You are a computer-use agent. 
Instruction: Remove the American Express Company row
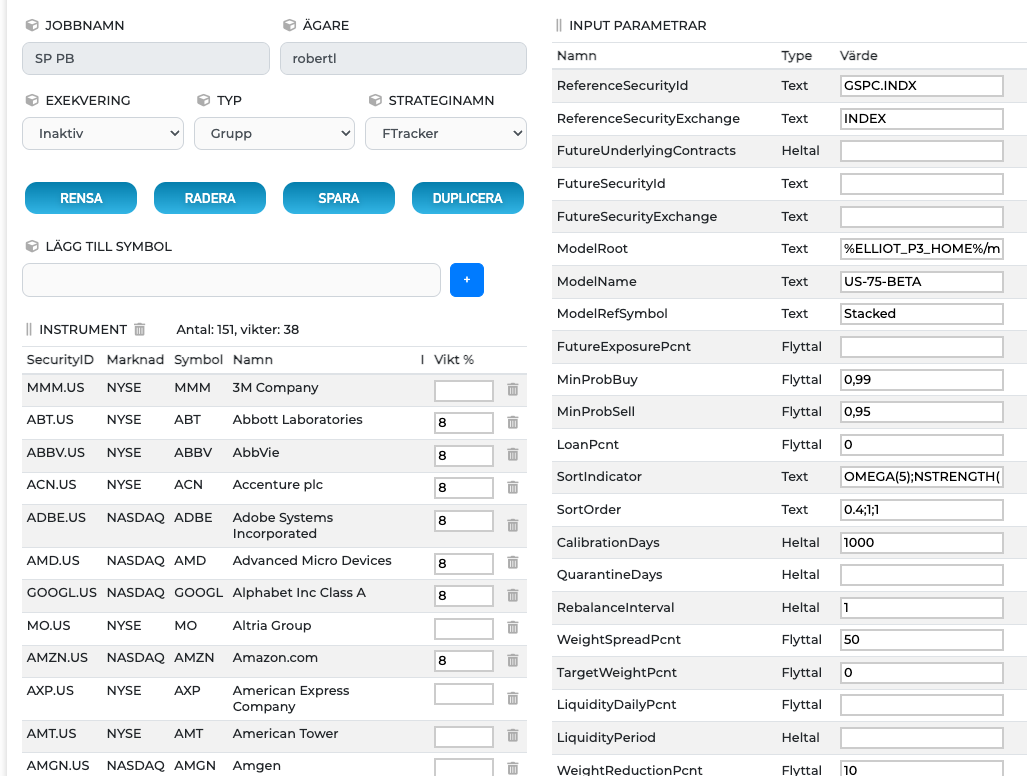513,697
